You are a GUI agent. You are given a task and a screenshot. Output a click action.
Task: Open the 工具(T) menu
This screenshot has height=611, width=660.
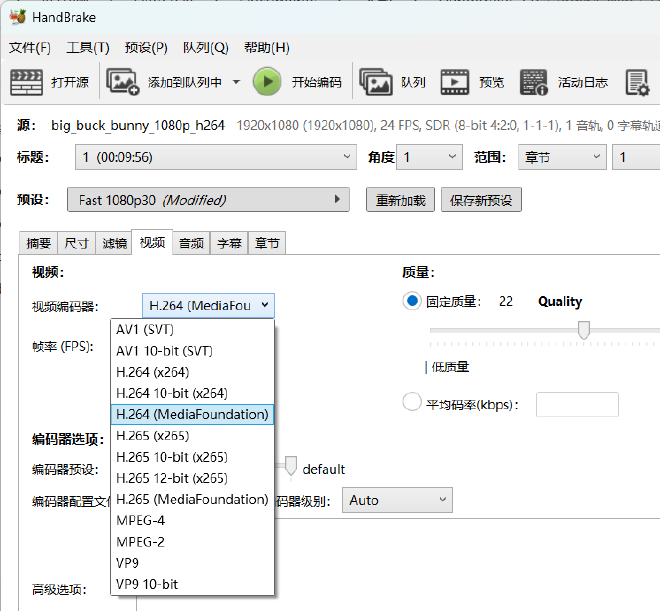click(x=88, y=48)
